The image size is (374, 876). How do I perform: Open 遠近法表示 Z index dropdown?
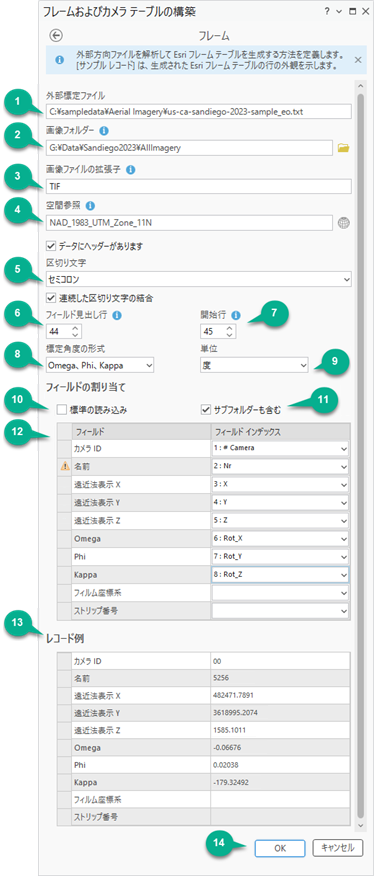coord(280,520)
